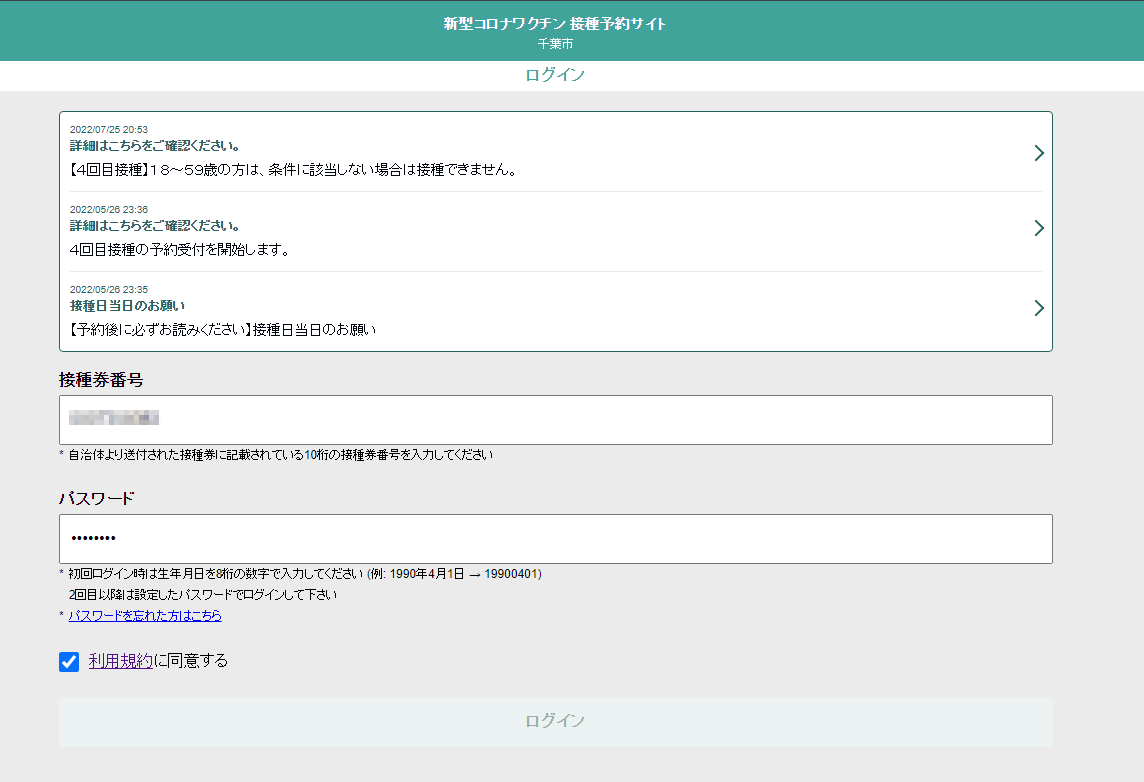Open the パスワードを忘れた方はこちら link
This screenshot has height=782, width=1144.
pos(145,616)
